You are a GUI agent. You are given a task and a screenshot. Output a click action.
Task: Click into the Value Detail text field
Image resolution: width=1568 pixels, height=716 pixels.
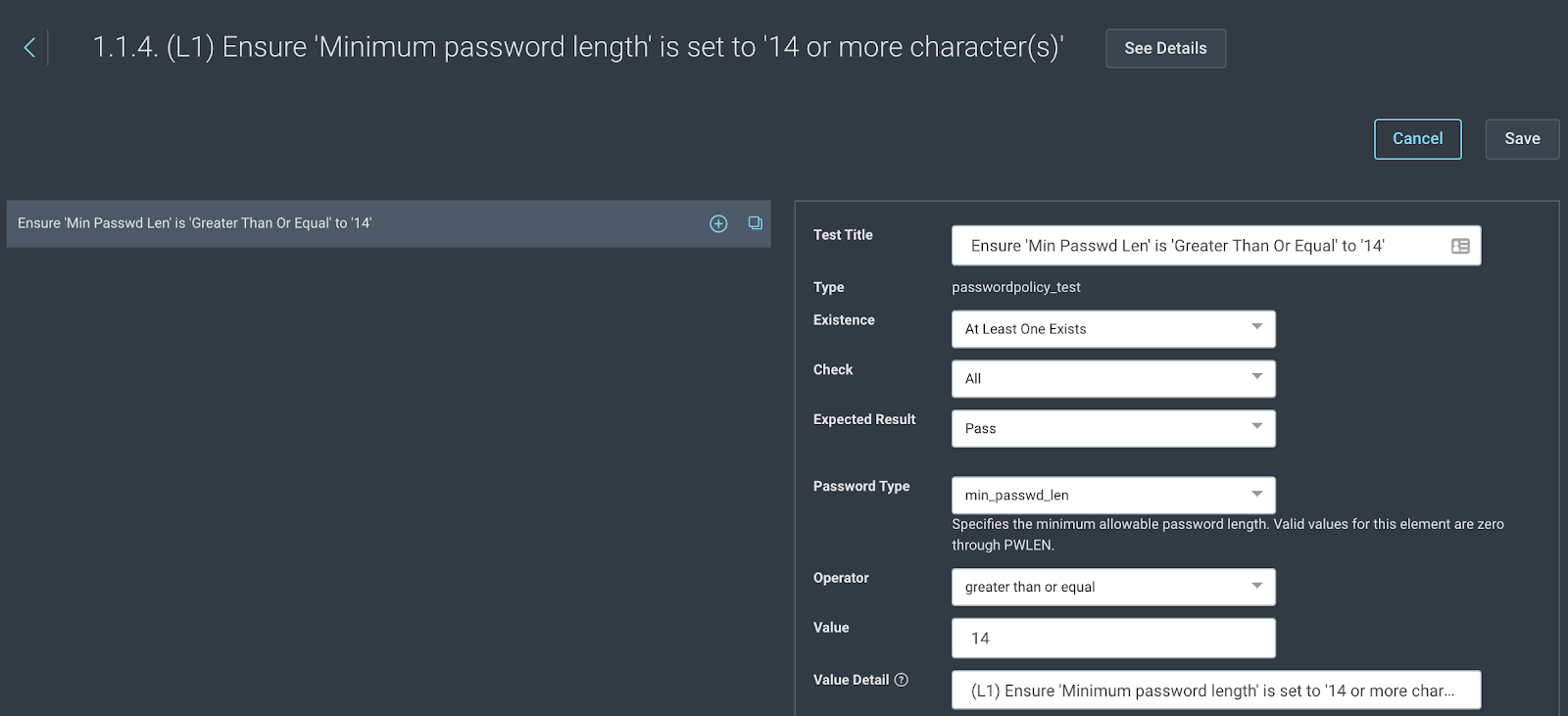[x=1215, y=691]
